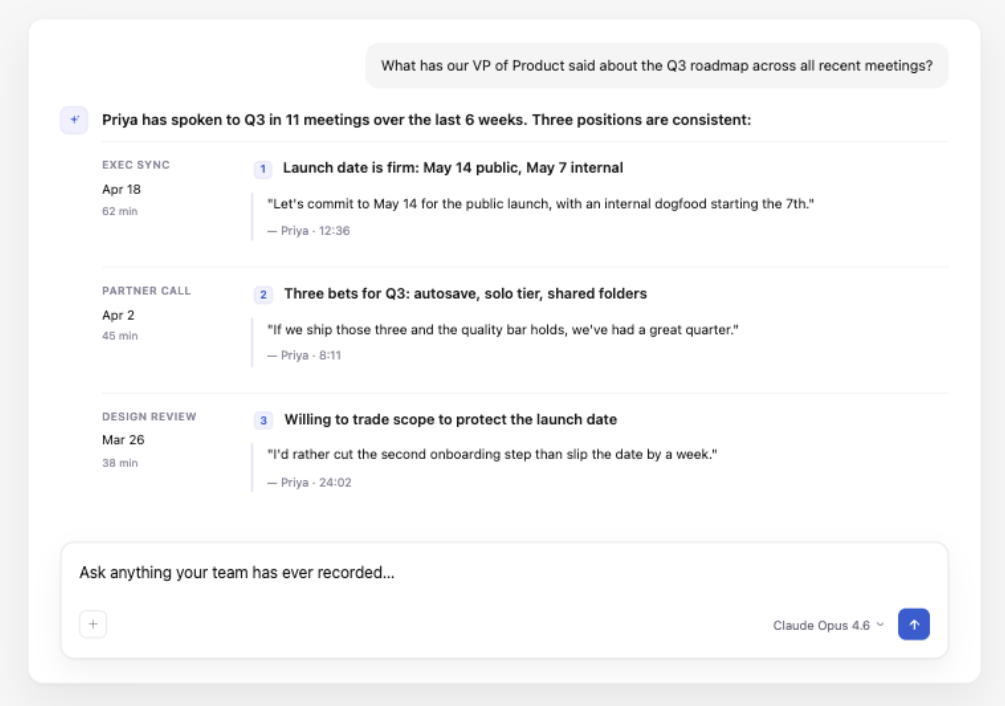This screenshot has height=706, width=1005.
Task: Select the 'Three bets for Q3' heading
Action: coord(465,294)
